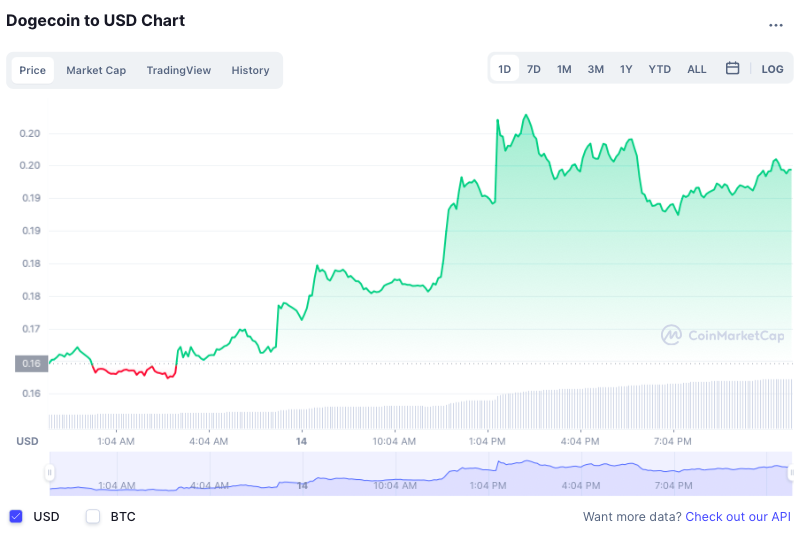Open the three-dot more options menu
This screenshot has width=806, height=552.
click(776, 25)
